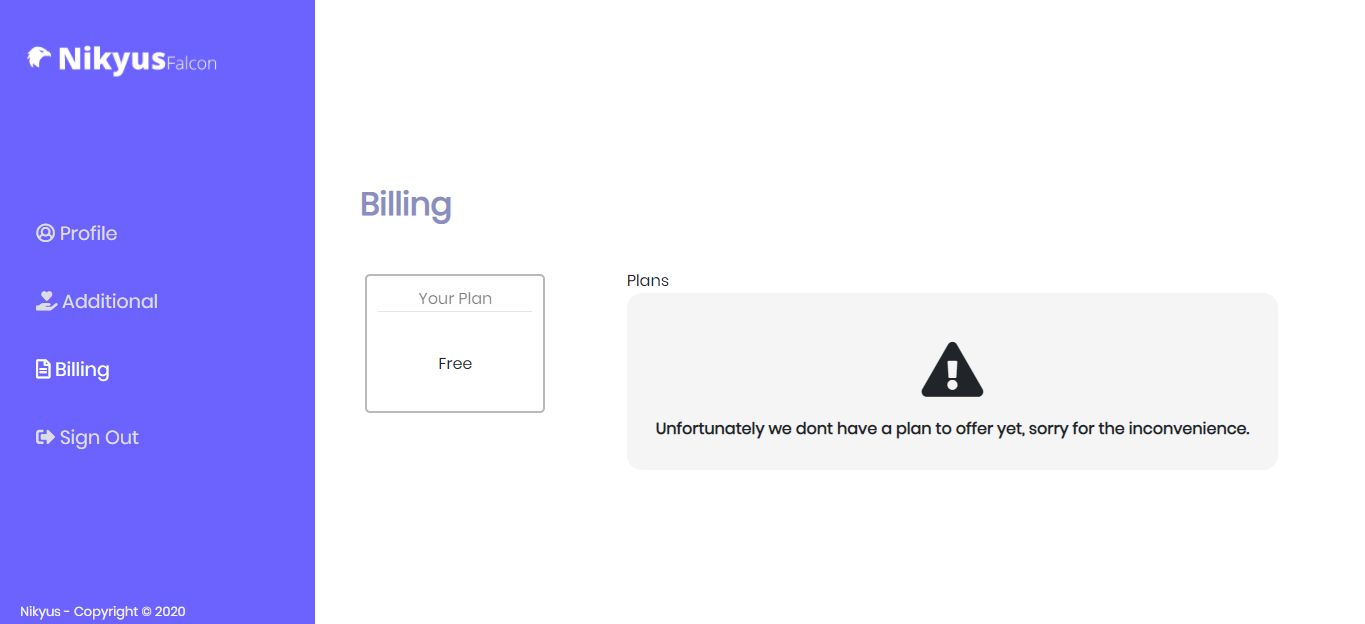Click the Falcon subtitle in logo
The width and height of the screenshot is (1365, 624).
(x=191, y=64)
